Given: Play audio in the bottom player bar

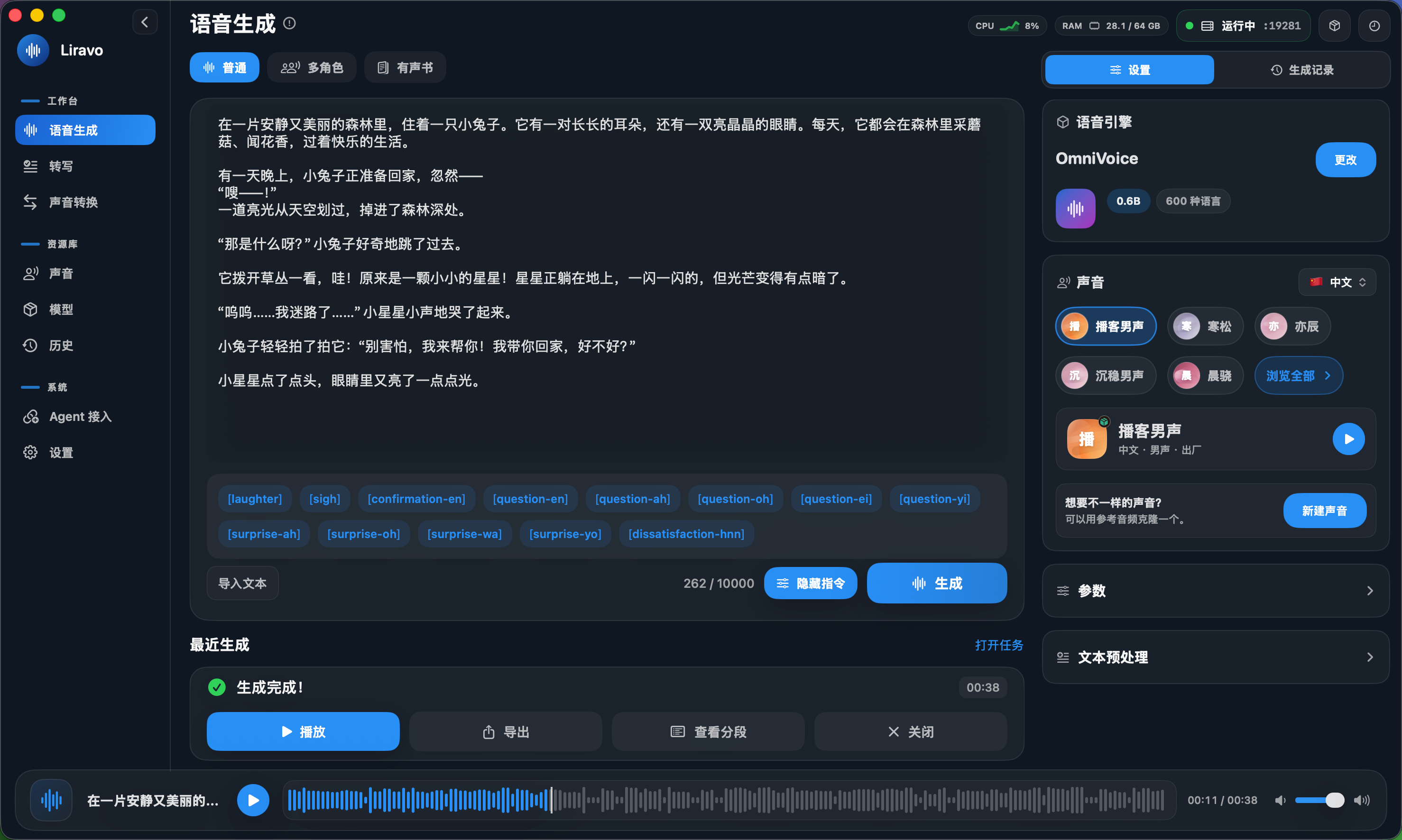Looking at the screenshot, I should pyautogui.click(x=253, y=800).
